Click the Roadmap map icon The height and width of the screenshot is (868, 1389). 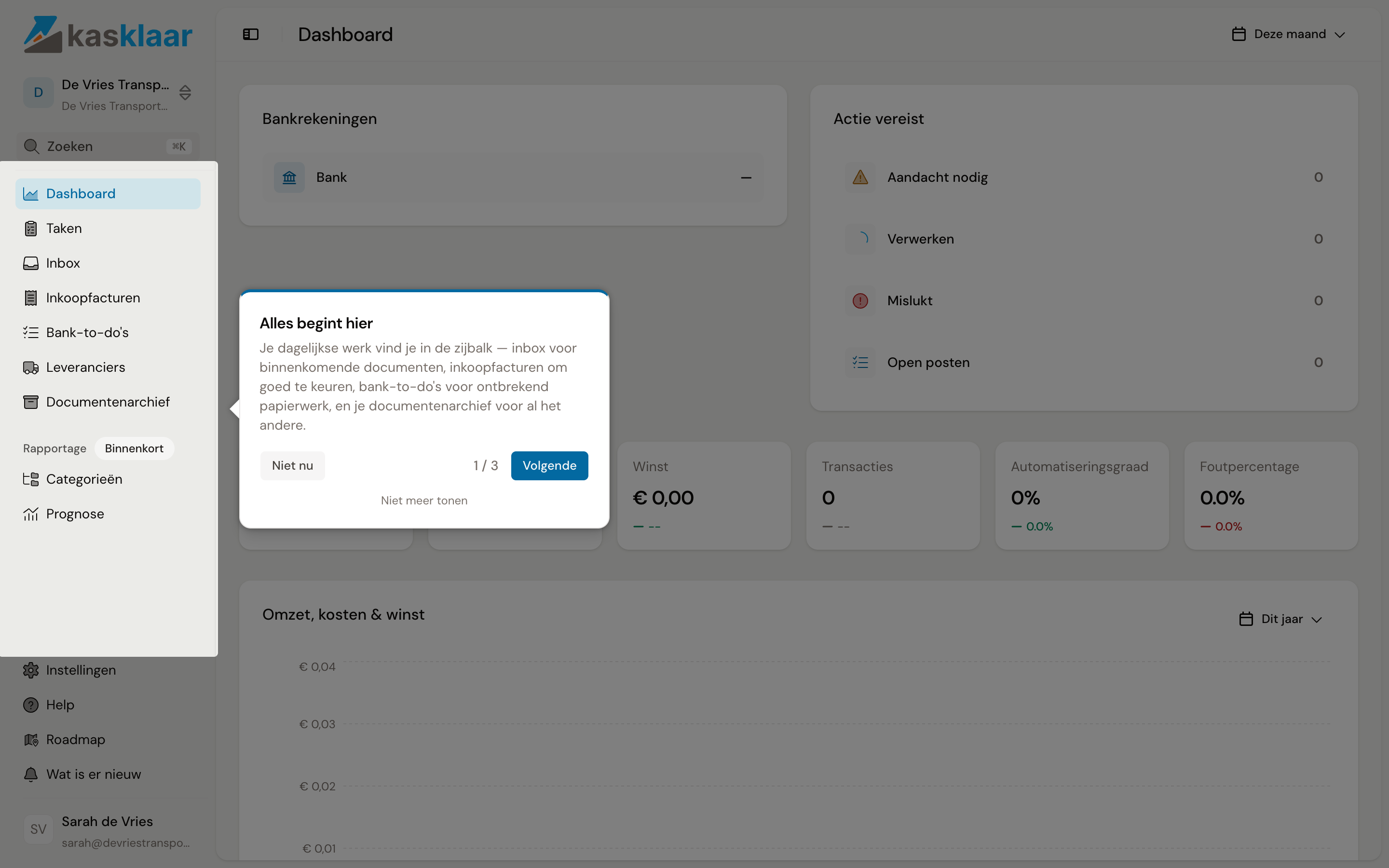tap(31, 739)
